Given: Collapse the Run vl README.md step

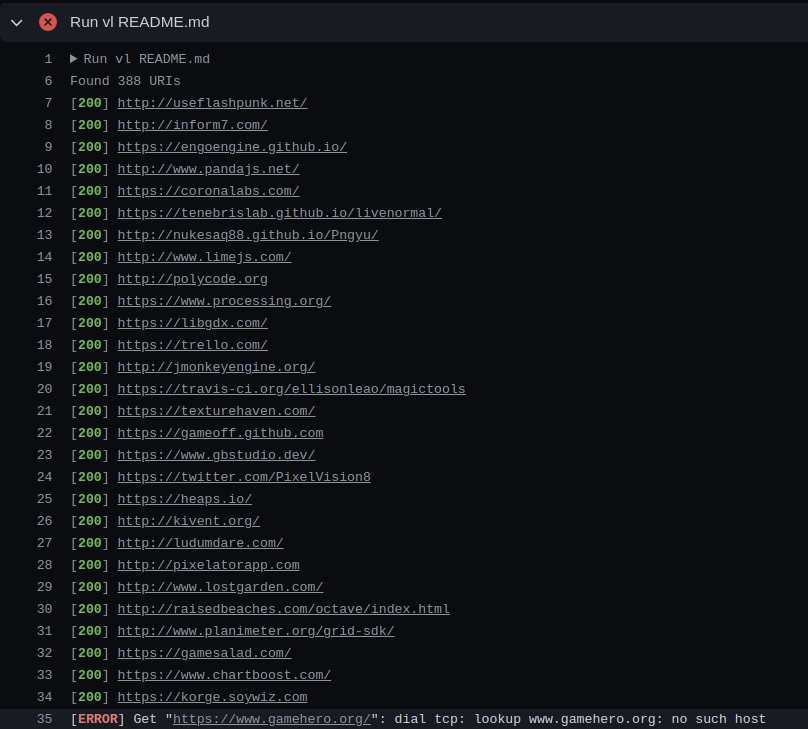Looking at the screenshot, I should (16, 23).
